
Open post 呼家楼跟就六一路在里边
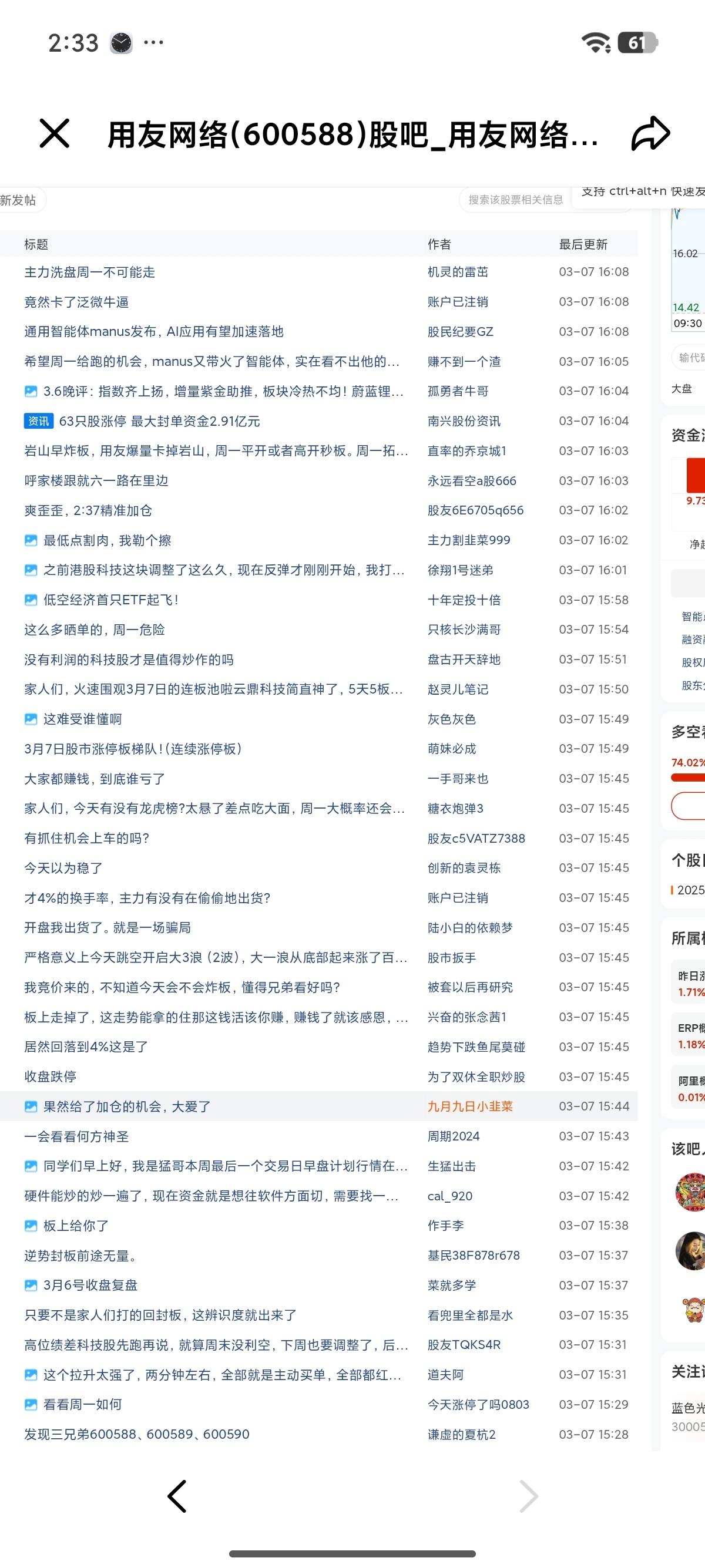(x=96, y=481)
